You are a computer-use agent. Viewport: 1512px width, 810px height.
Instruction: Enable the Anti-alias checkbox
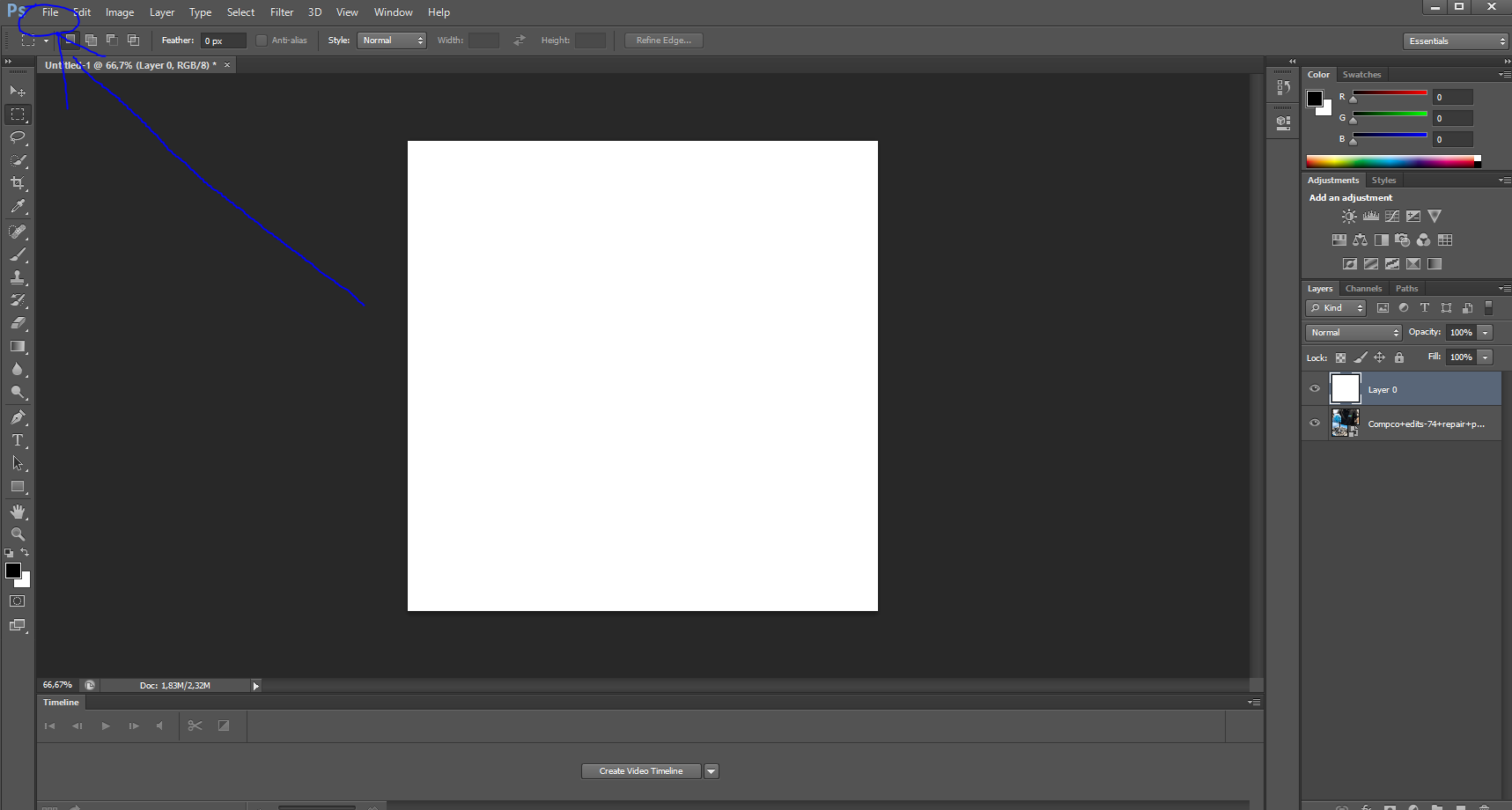click(262, 40)
